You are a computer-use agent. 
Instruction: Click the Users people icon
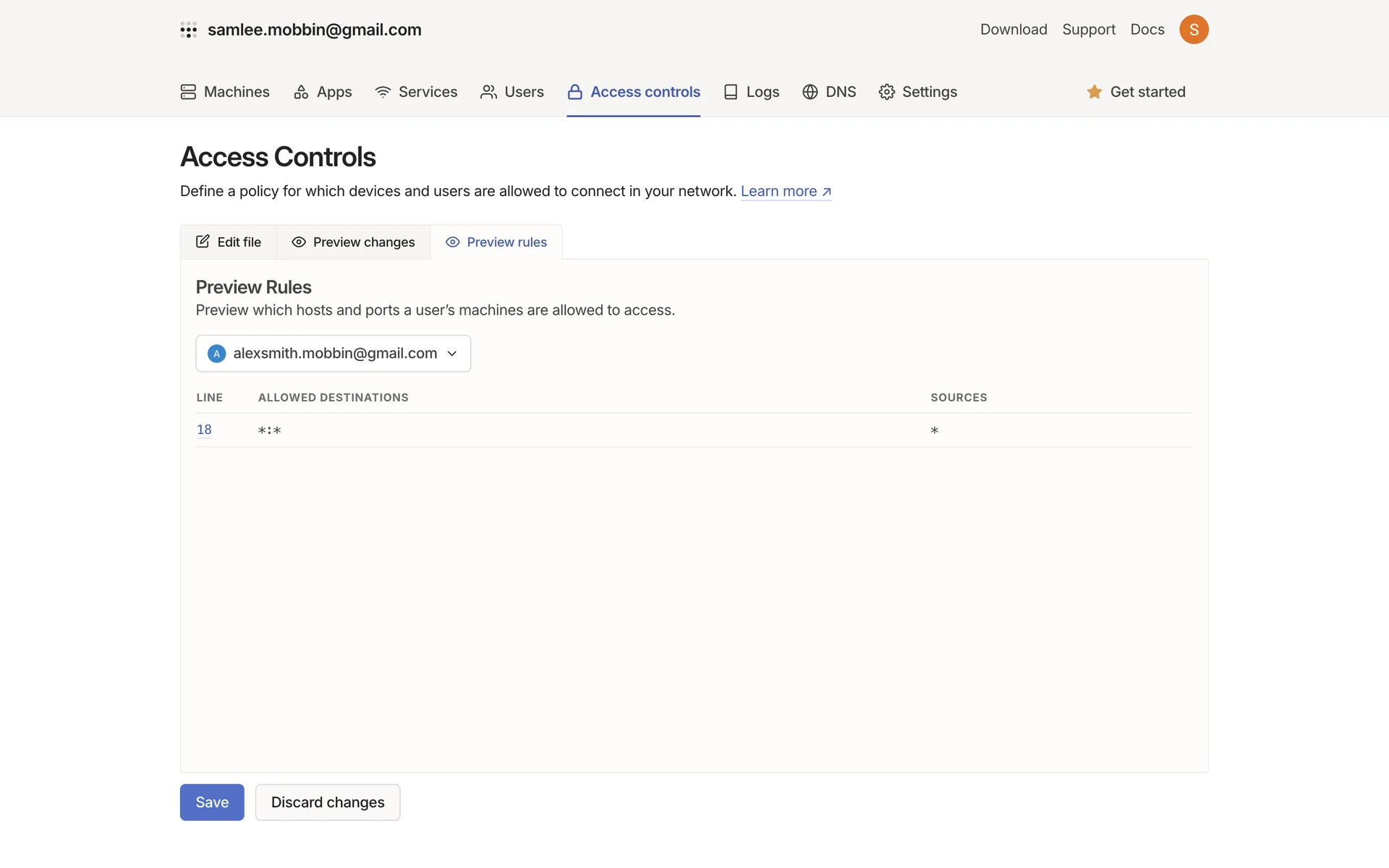coord(488,92)
